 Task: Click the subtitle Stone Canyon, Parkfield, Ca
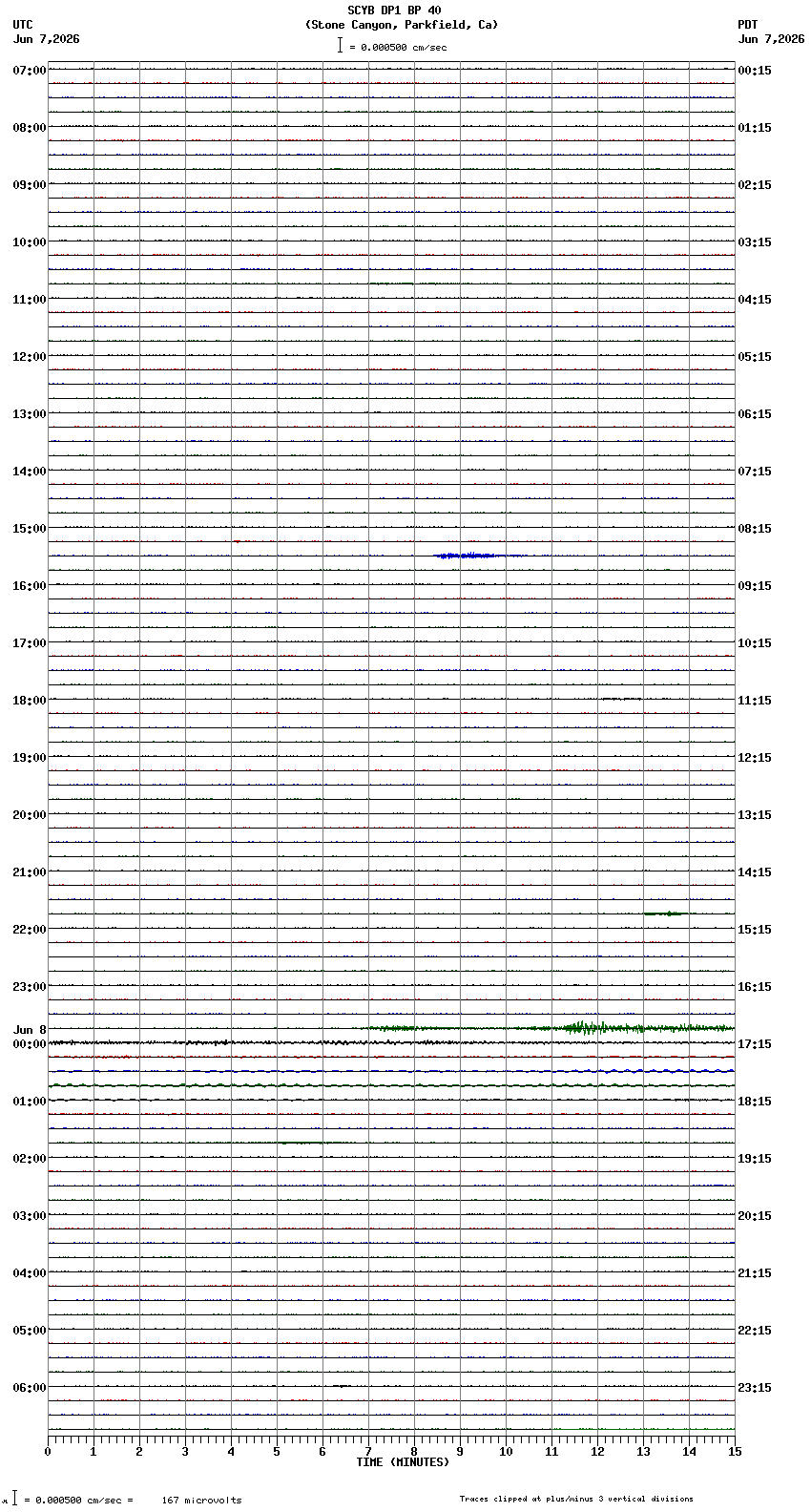point(402,25)
